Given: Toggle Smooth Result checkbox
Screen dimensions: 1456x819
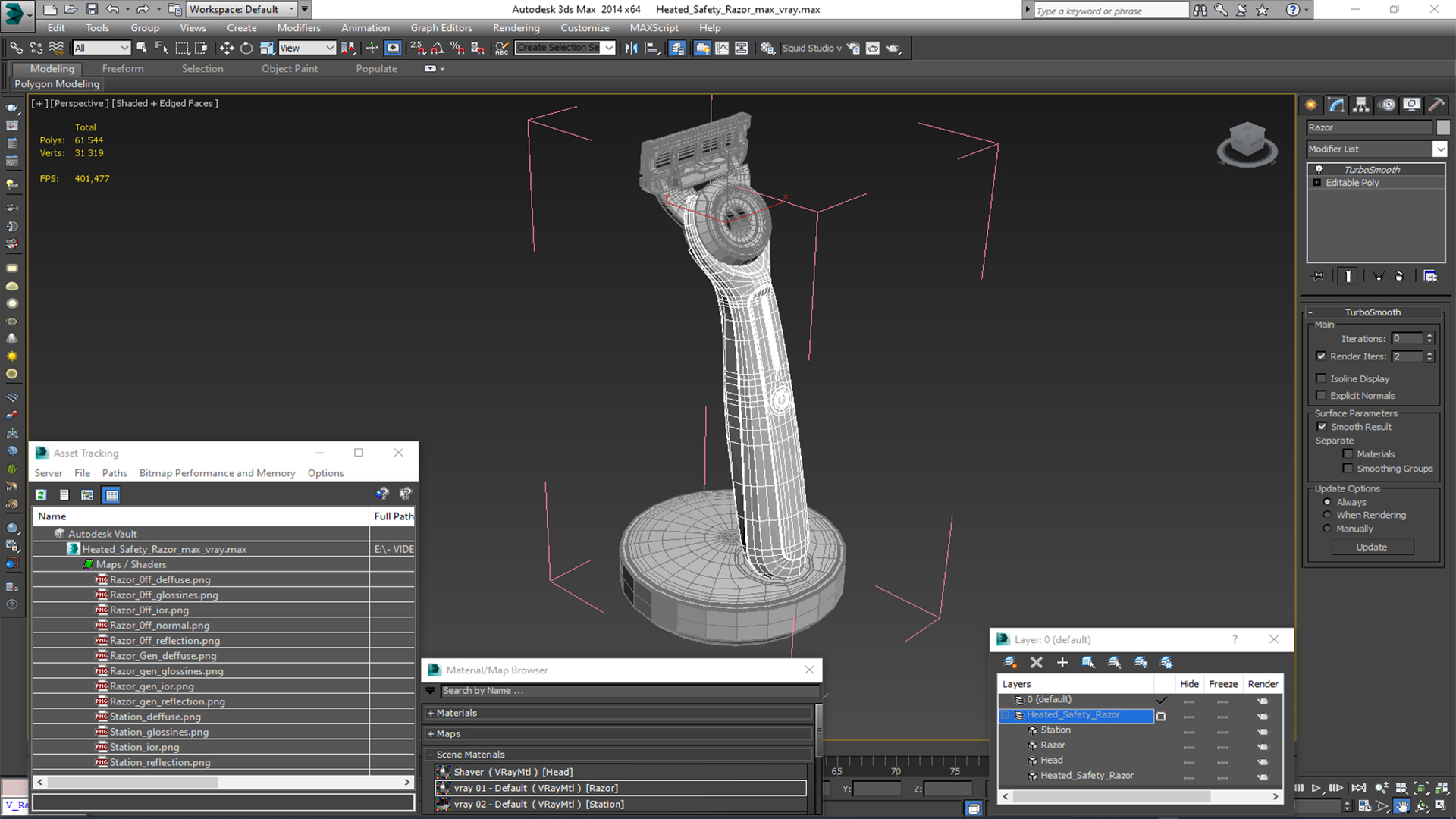Looking at the screenshot, I should [x=1323, y=427].
